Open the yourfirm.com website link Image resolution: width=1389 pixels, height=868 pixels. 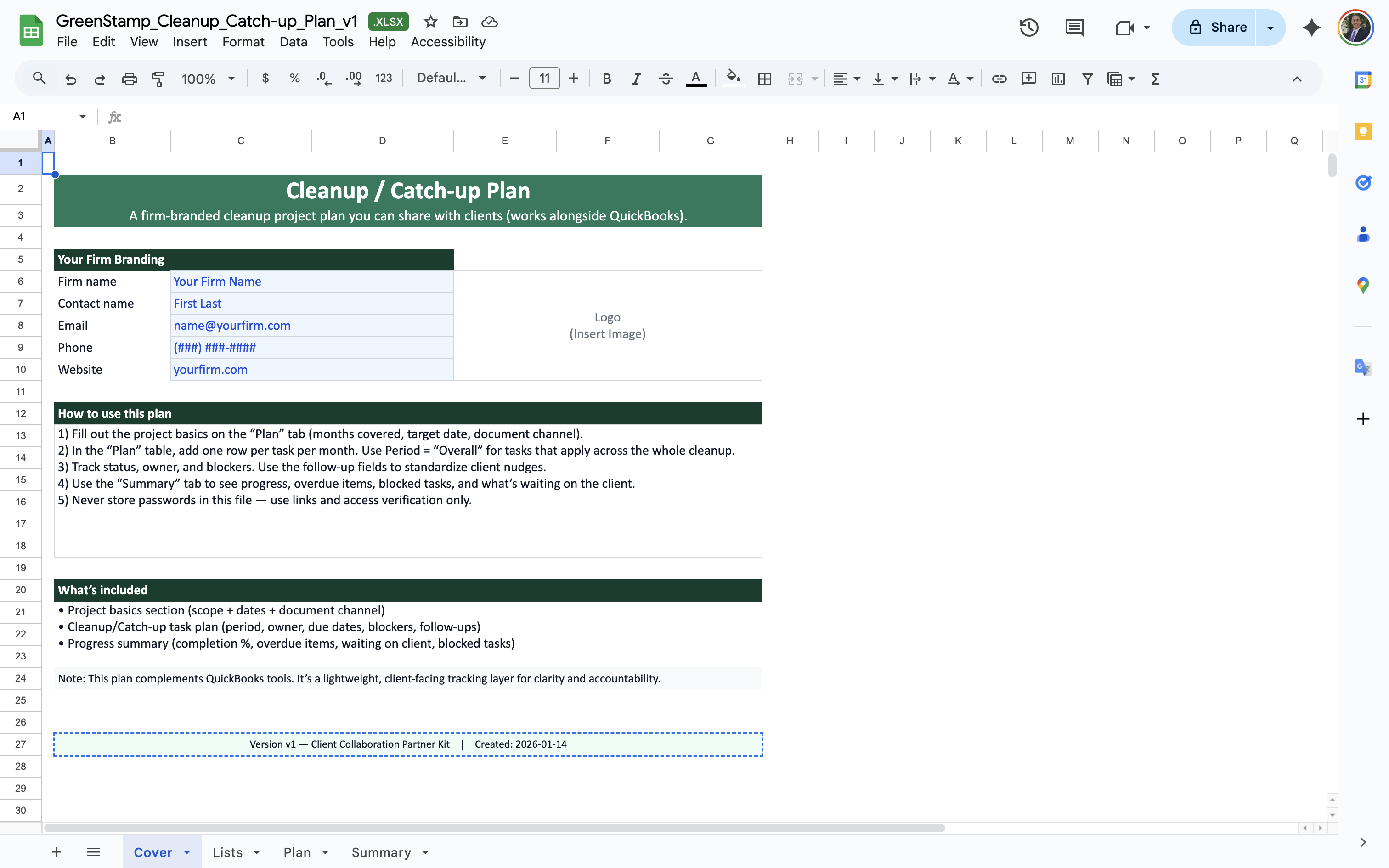[x=210, y=369]
